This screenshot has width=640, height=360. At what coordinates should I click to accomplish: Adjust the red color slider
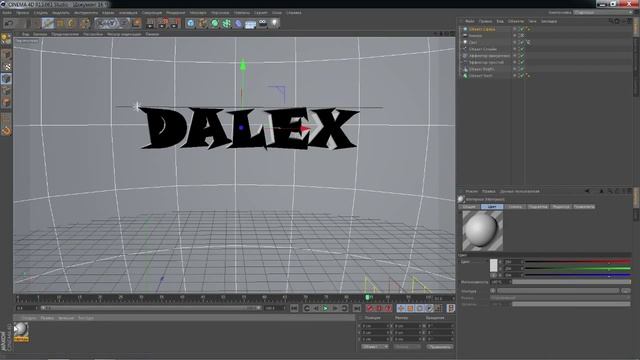577,262
